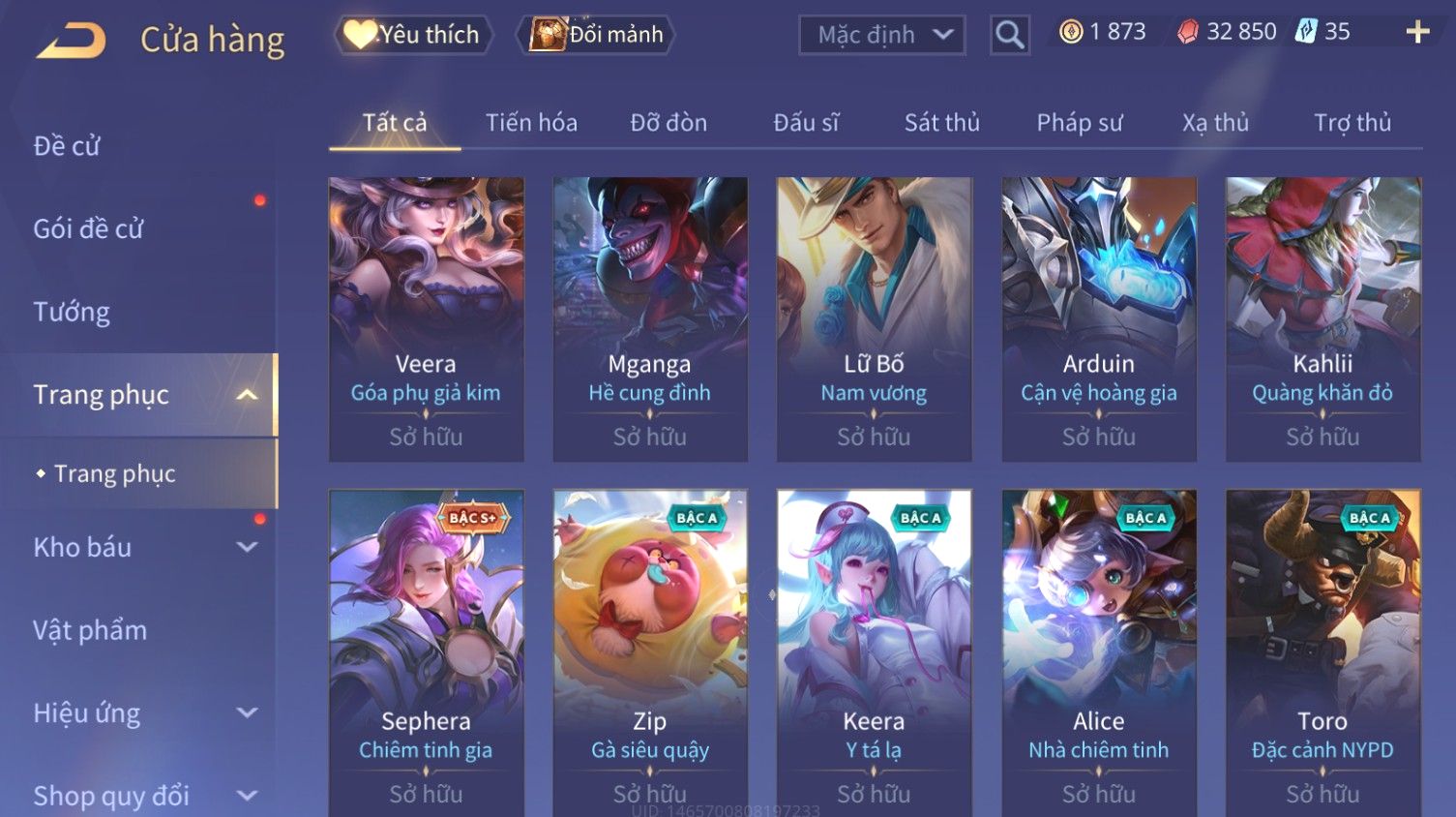
Task: Open Đổi mảnh fragment exchange button
Action: click(x=595, y=35)
